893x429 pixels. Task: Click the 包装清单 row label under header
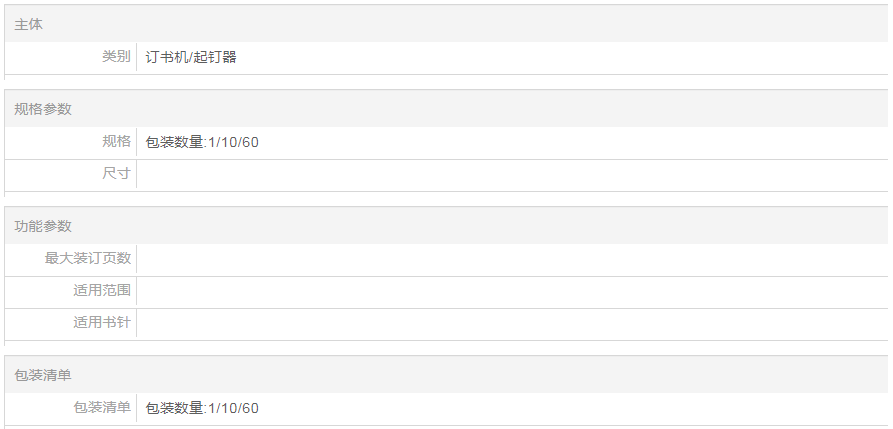[x=102, y=407]
